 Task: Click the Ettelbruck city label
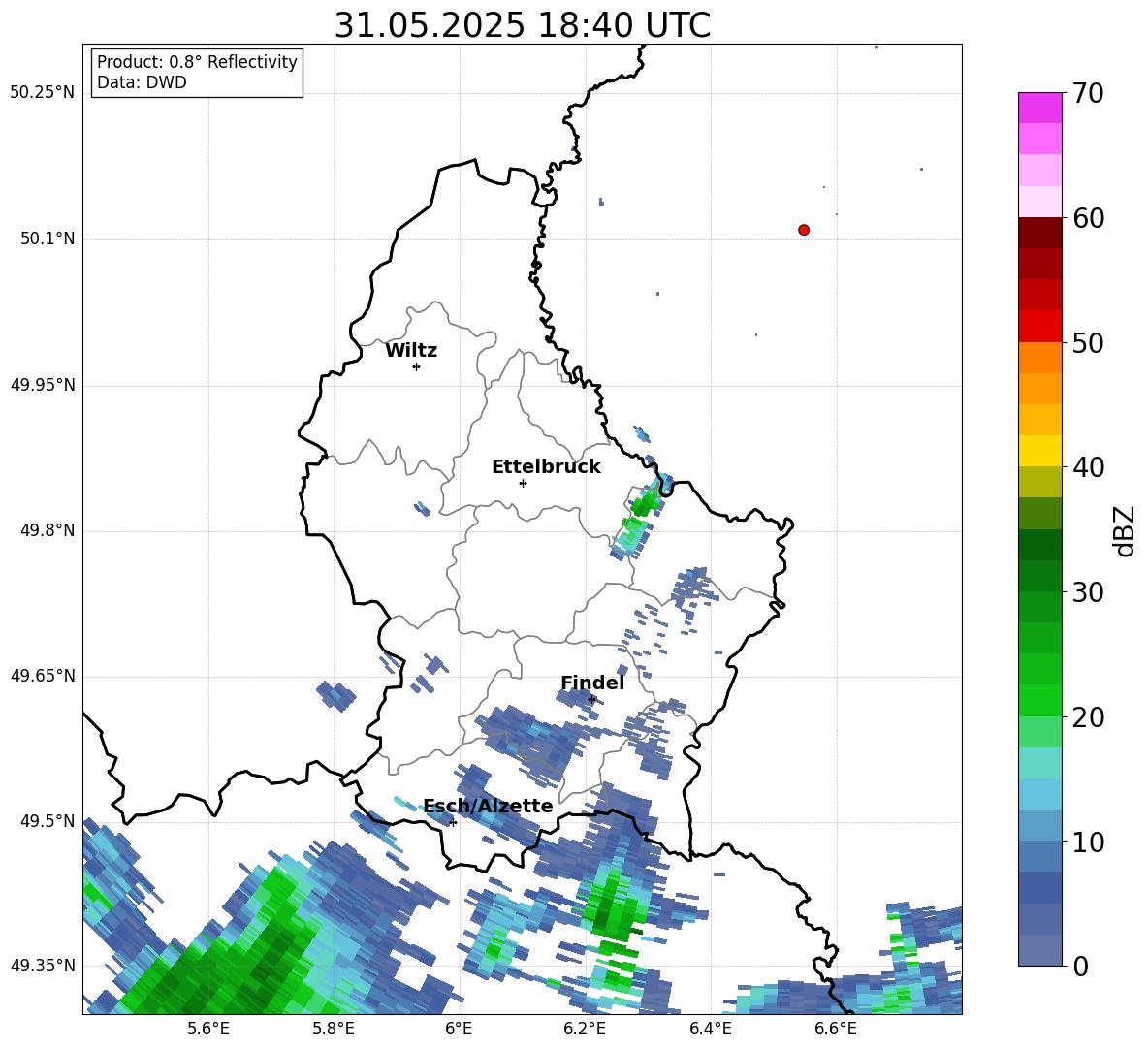pyautogui.click(x=546, y=467)
